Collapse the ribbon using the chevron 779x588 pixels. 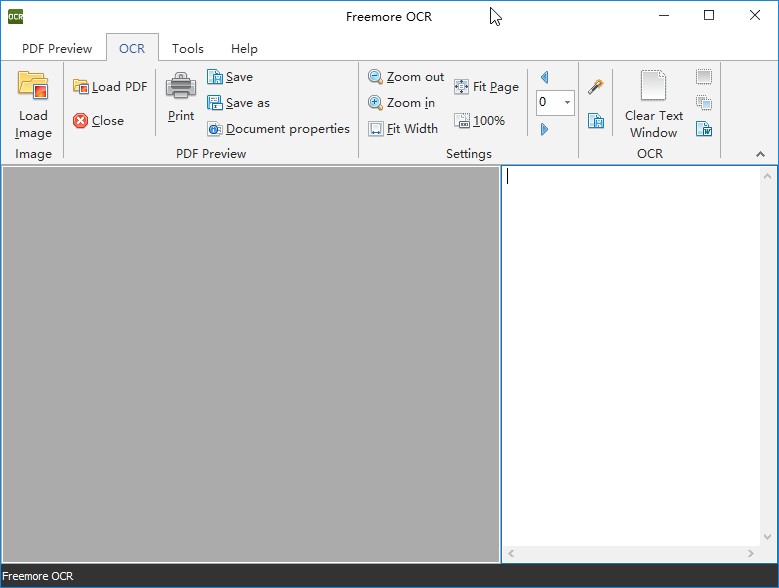pos(760,154)
